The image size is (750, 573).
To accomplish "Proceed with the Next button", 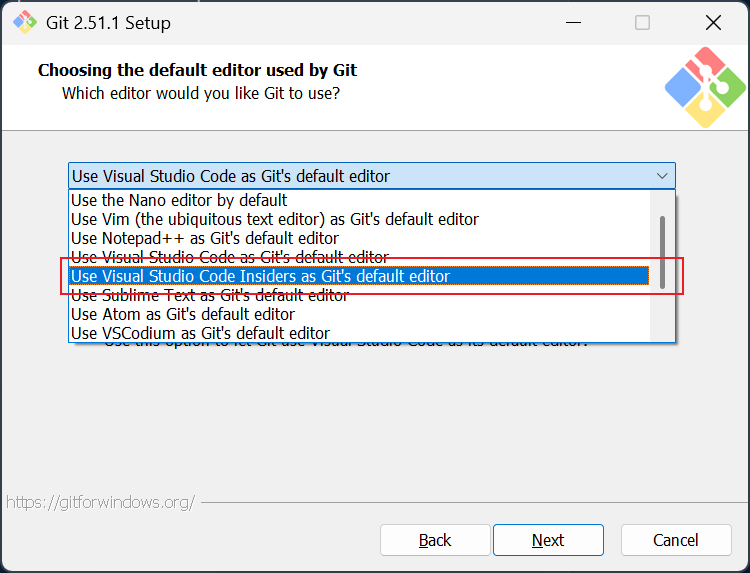I will 548,540.
